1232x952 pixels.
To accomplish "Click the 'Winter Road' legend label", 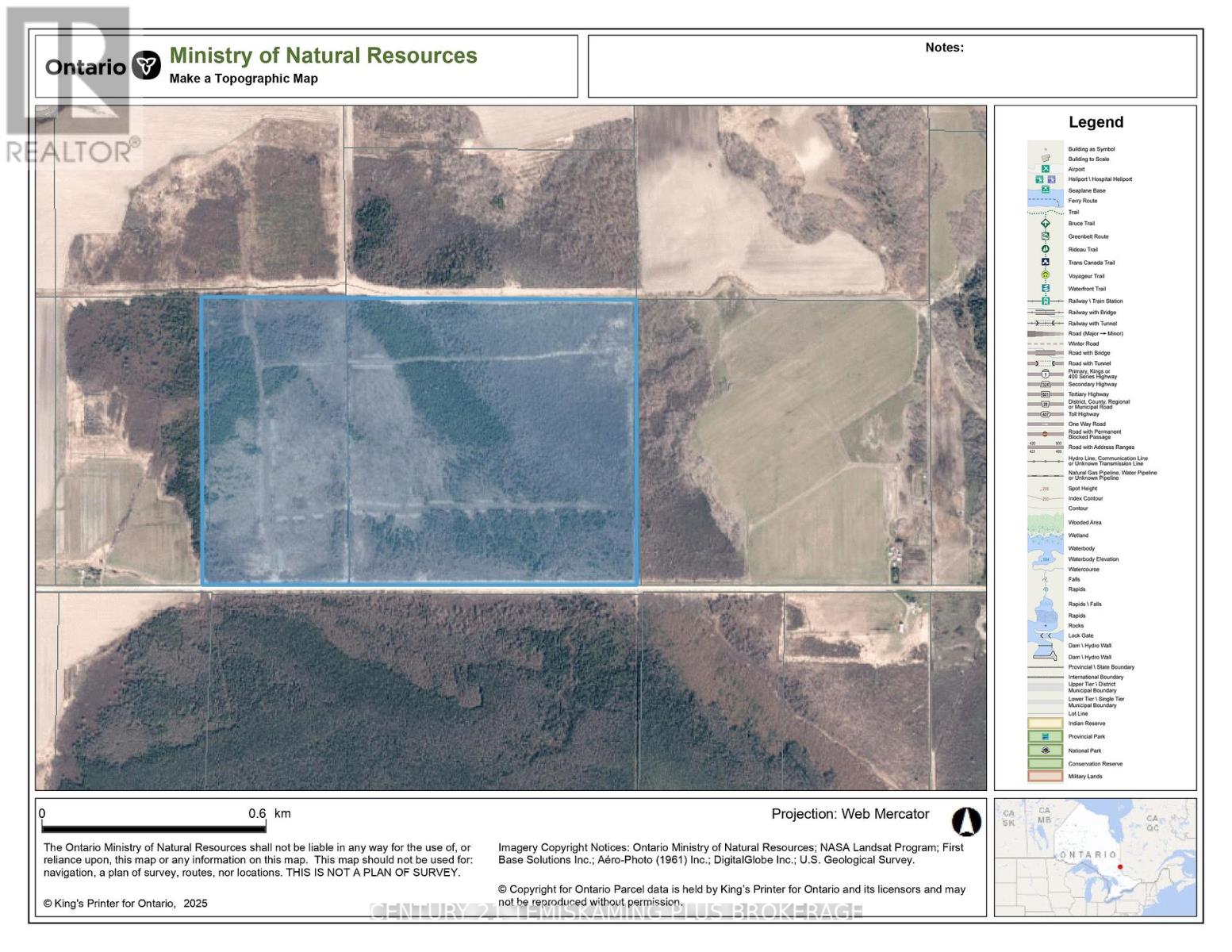I will pyautogui.click(x=1083, y=344).
